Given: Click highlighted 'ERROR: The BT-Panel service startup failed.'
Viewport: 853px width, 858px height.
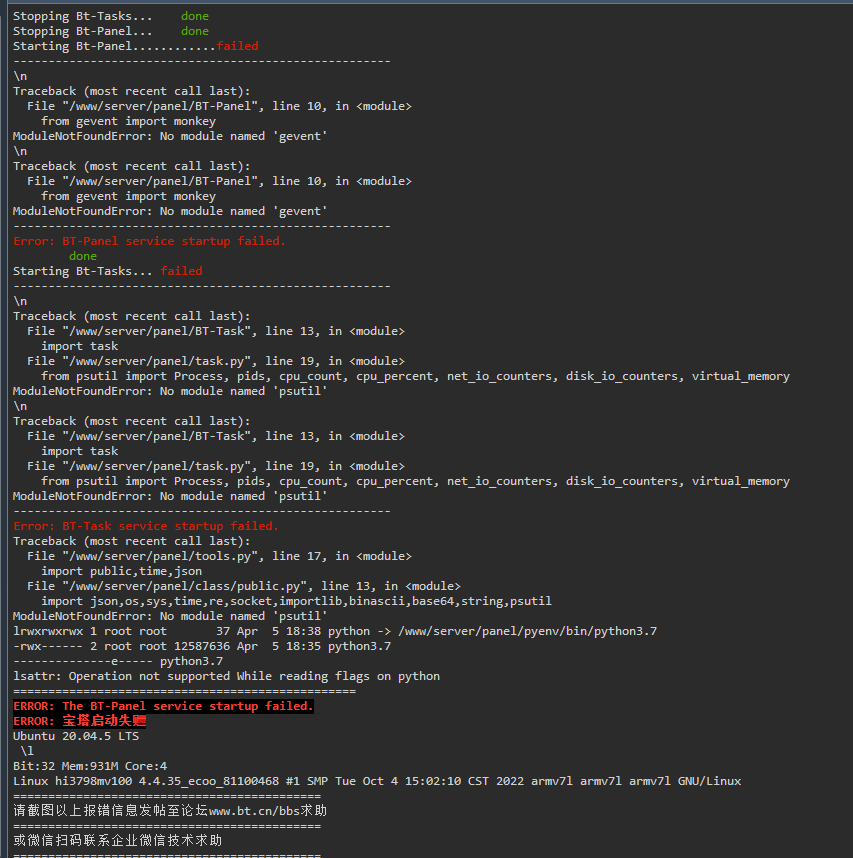Looking at the screenshot, I should click(x=164, y=706).
